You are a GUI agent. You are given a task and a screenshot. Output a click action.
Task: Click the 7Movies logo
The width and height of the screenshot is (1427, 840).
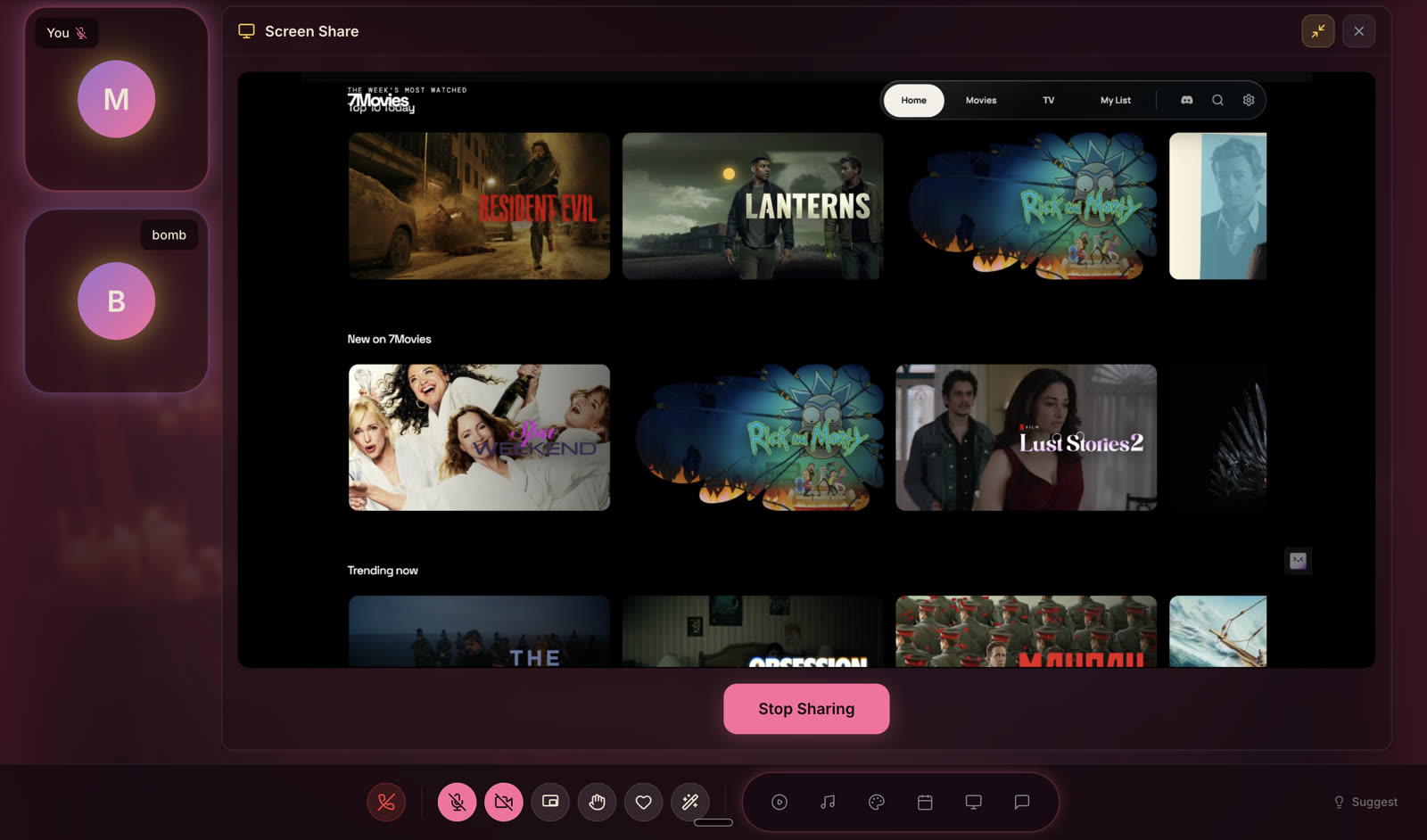tap(378, 102)
